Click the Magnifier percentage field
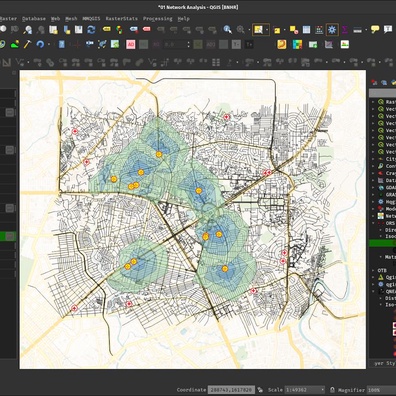This screenshot has height=396, width=396. 381,390
